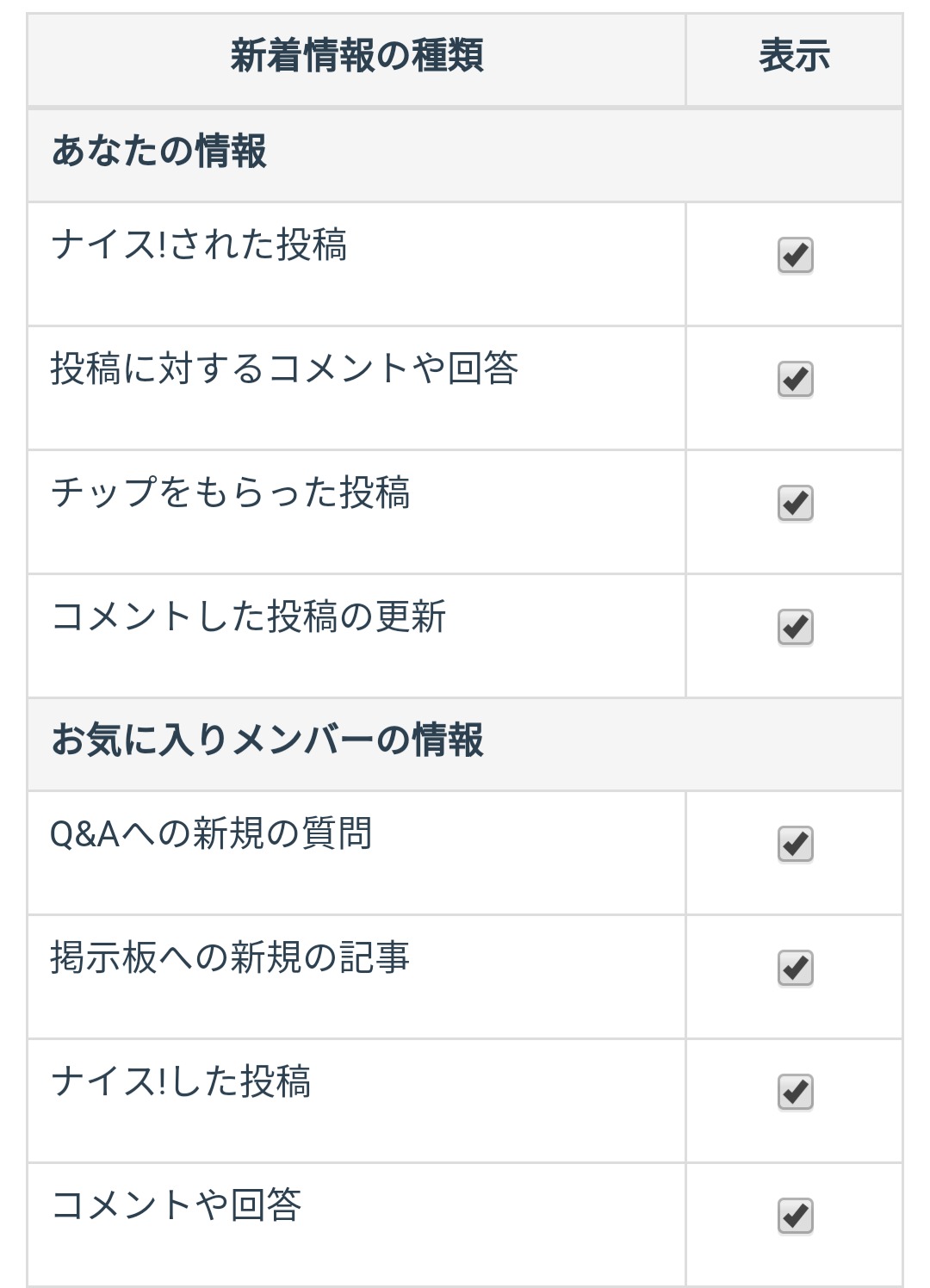Uncheck the Q&Aへの新規の質問 checkbox
The height and width of the screenshot is (1288, 930).
(x=795, y=845)
